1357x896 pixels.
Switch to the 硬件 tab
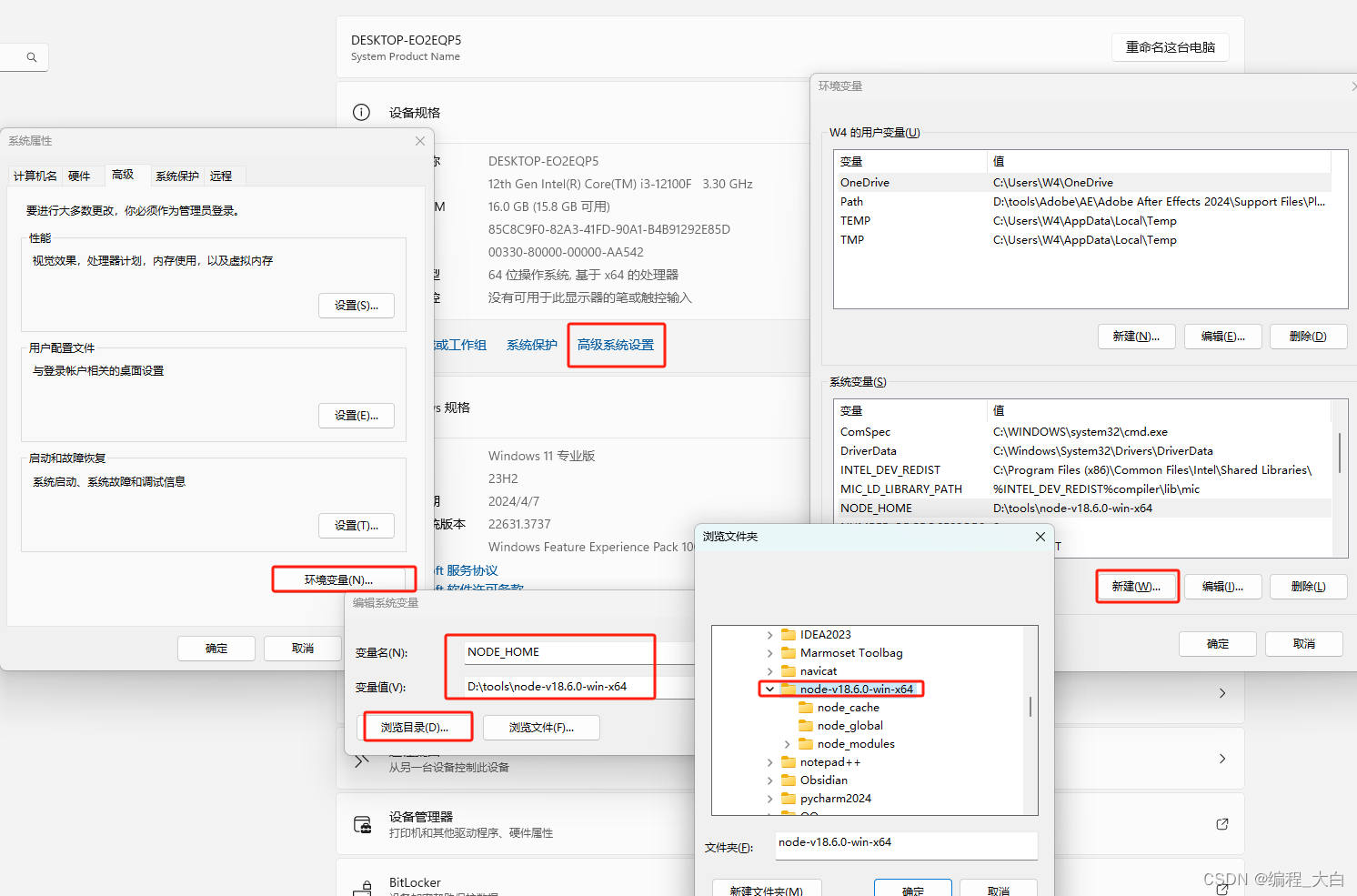(79, 176)
